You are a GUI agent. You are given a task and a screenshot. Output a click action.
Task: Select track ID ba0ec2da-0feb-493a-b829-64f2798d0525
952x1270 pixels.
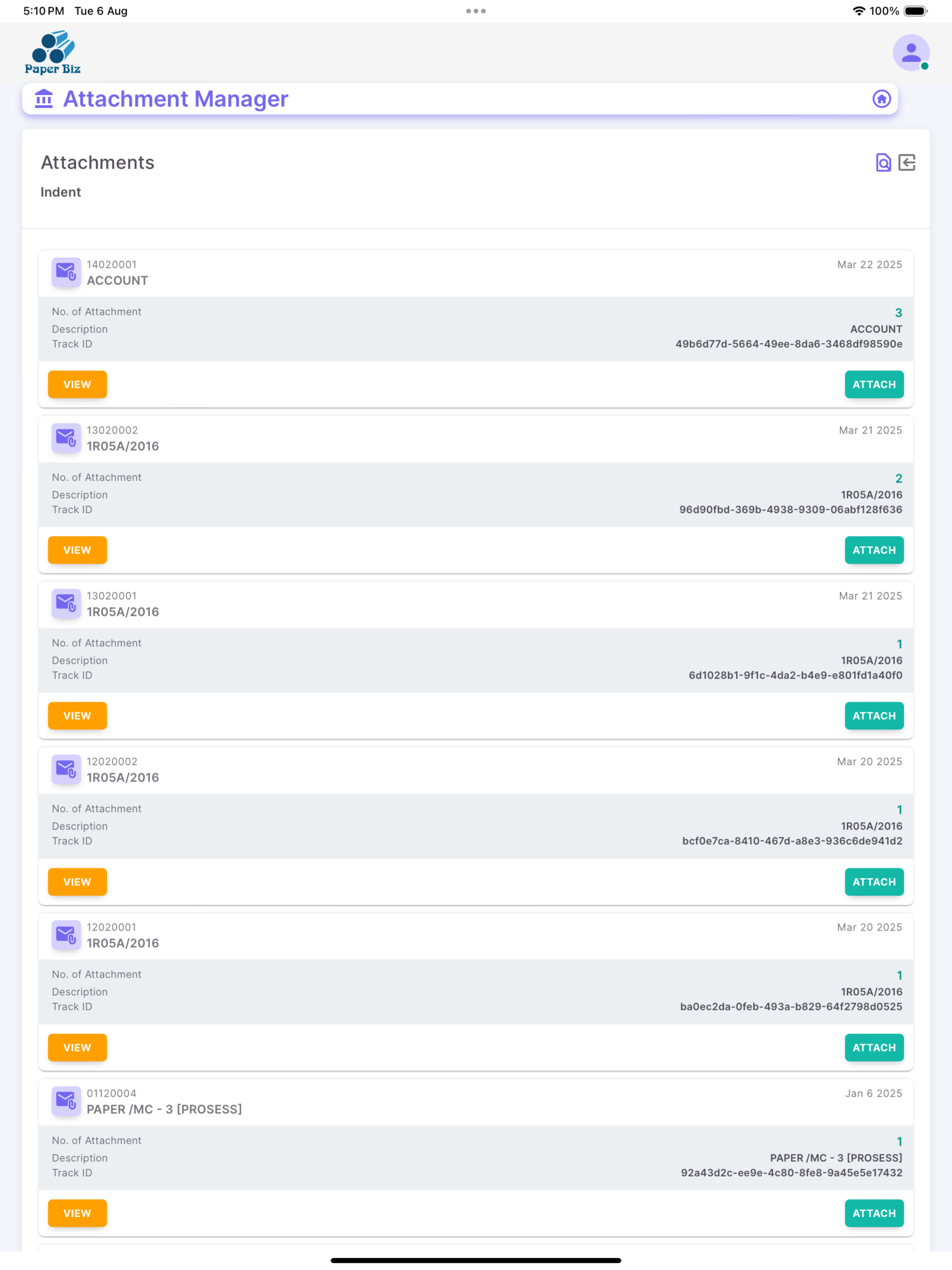pyautogui.click(x=791, y=1006)
